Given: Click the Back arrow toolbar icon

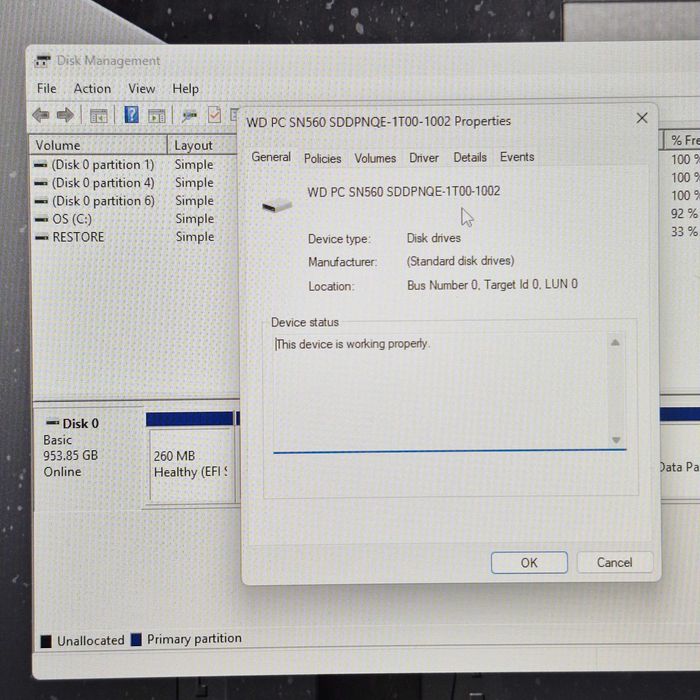Looking at the screenshot, I should point(41,115).
